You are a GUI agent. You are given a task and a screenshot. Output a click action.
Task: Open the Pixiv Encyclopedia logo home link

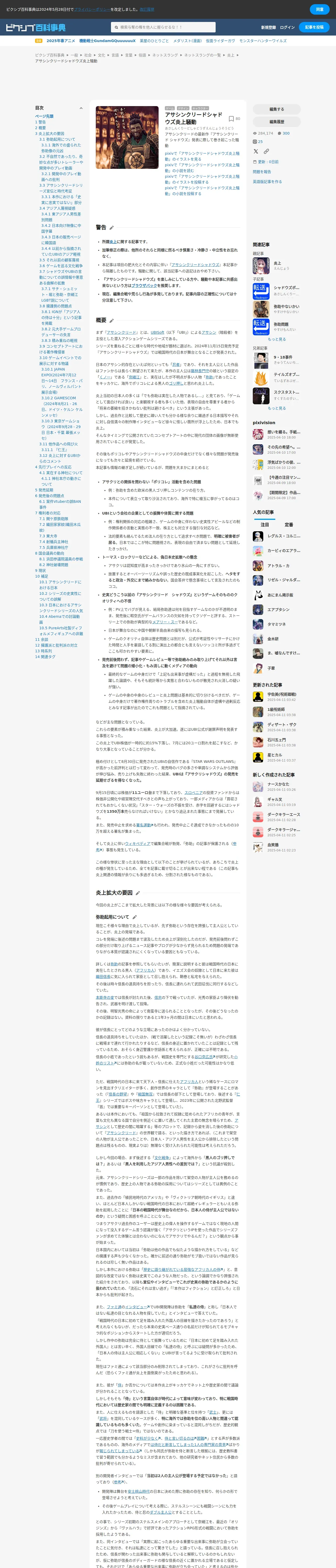pos(35,27)
